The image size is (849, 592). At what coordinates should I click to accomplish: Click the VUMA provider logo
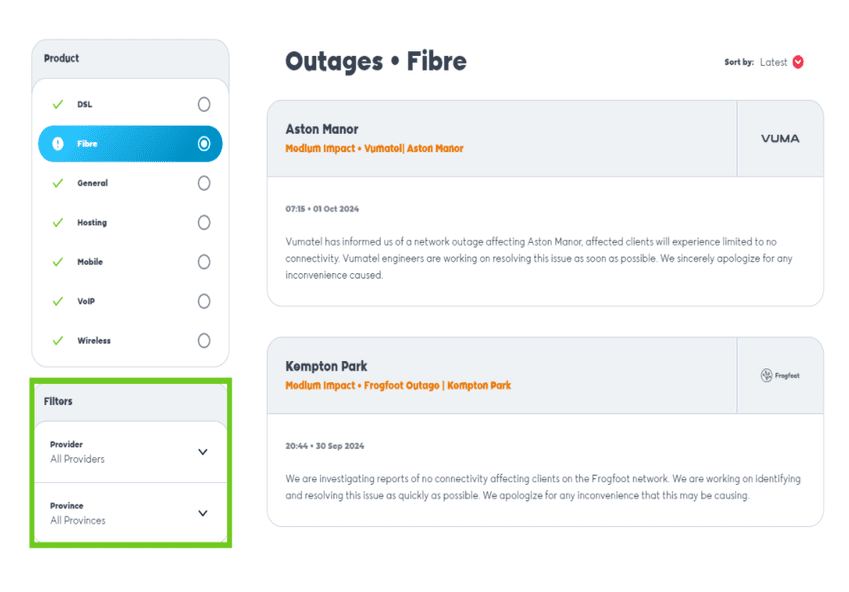click(780, 139)
